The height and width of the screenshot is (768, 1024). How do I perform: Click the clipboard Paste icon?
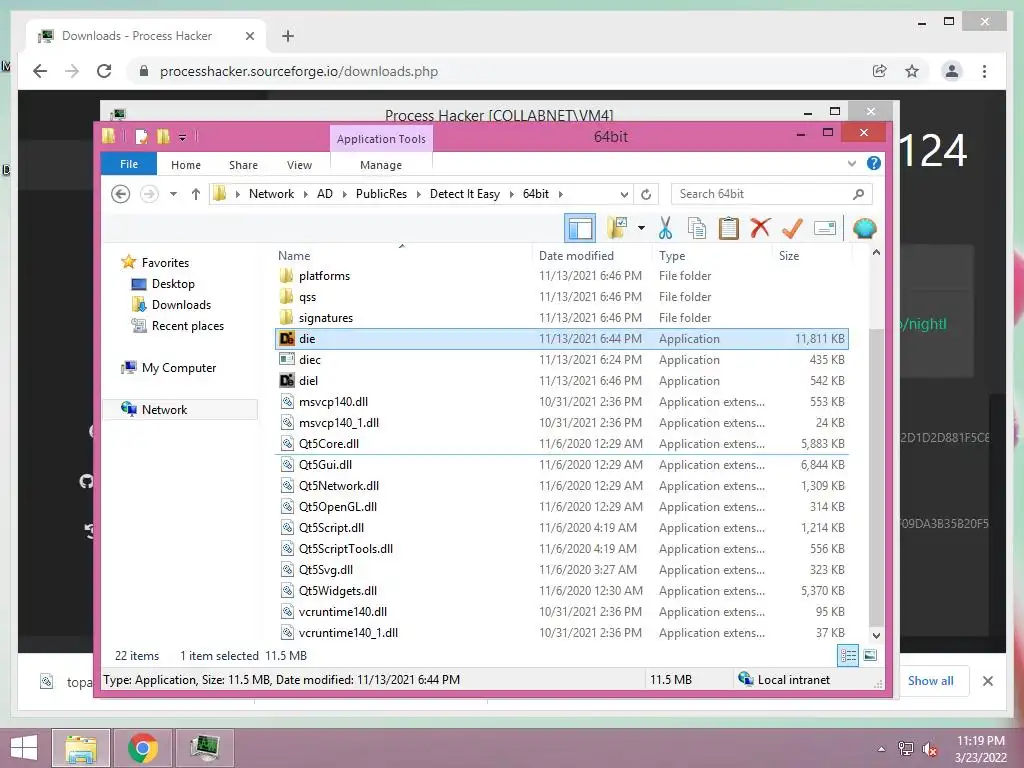[x=728, y=228]
